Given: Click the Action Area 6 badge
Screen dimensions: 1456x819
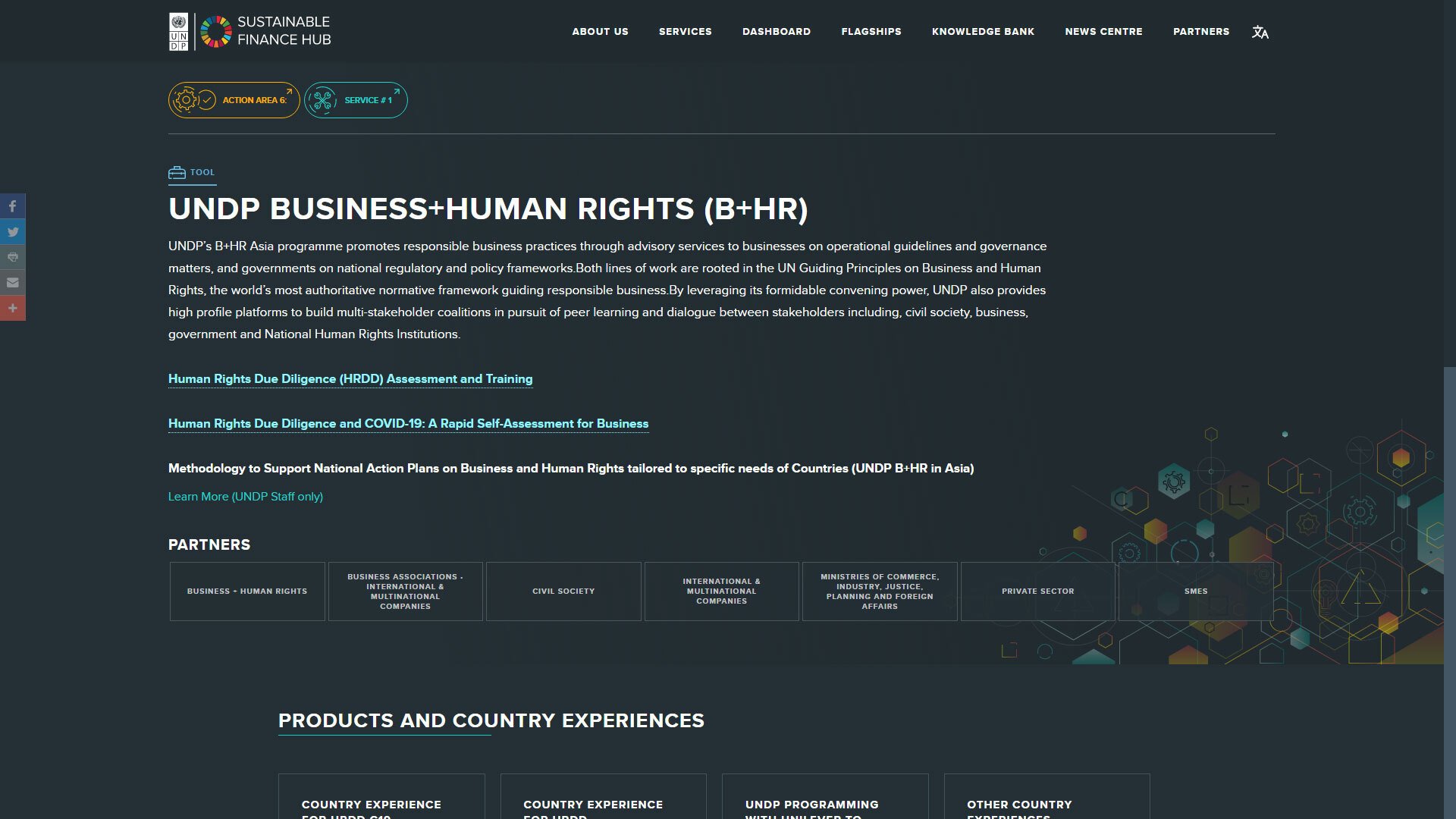Looking at the screenshot, I should [x=234, y=100].
